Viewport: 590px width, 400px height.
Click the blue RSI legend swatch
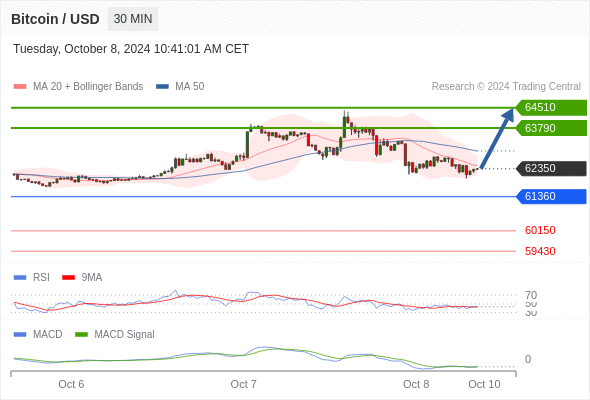(x=20, y=278)
